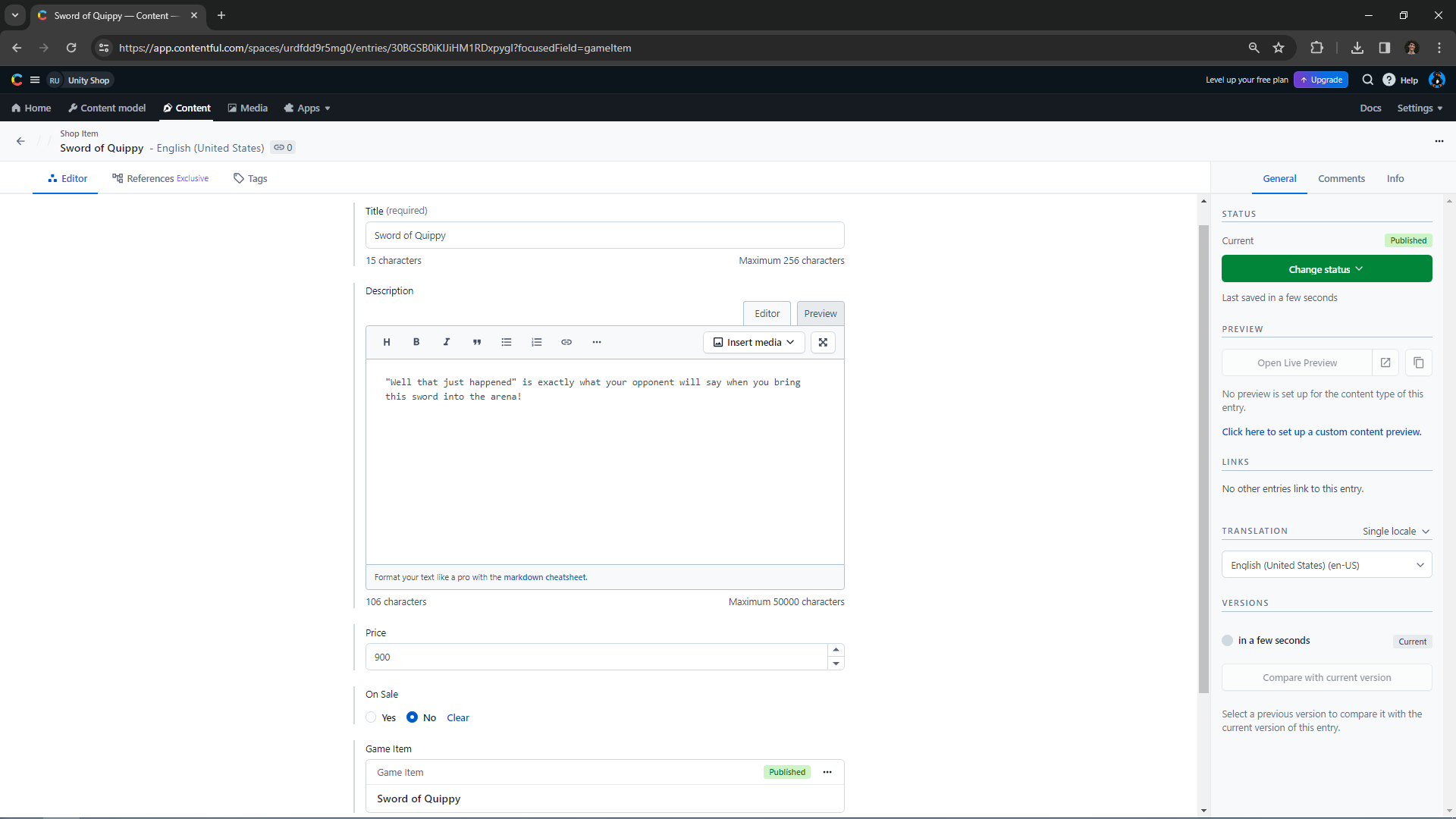This screenshot has height=819, width=1456.
Task: Insert numbered list in Description
Action: [537, 342]
